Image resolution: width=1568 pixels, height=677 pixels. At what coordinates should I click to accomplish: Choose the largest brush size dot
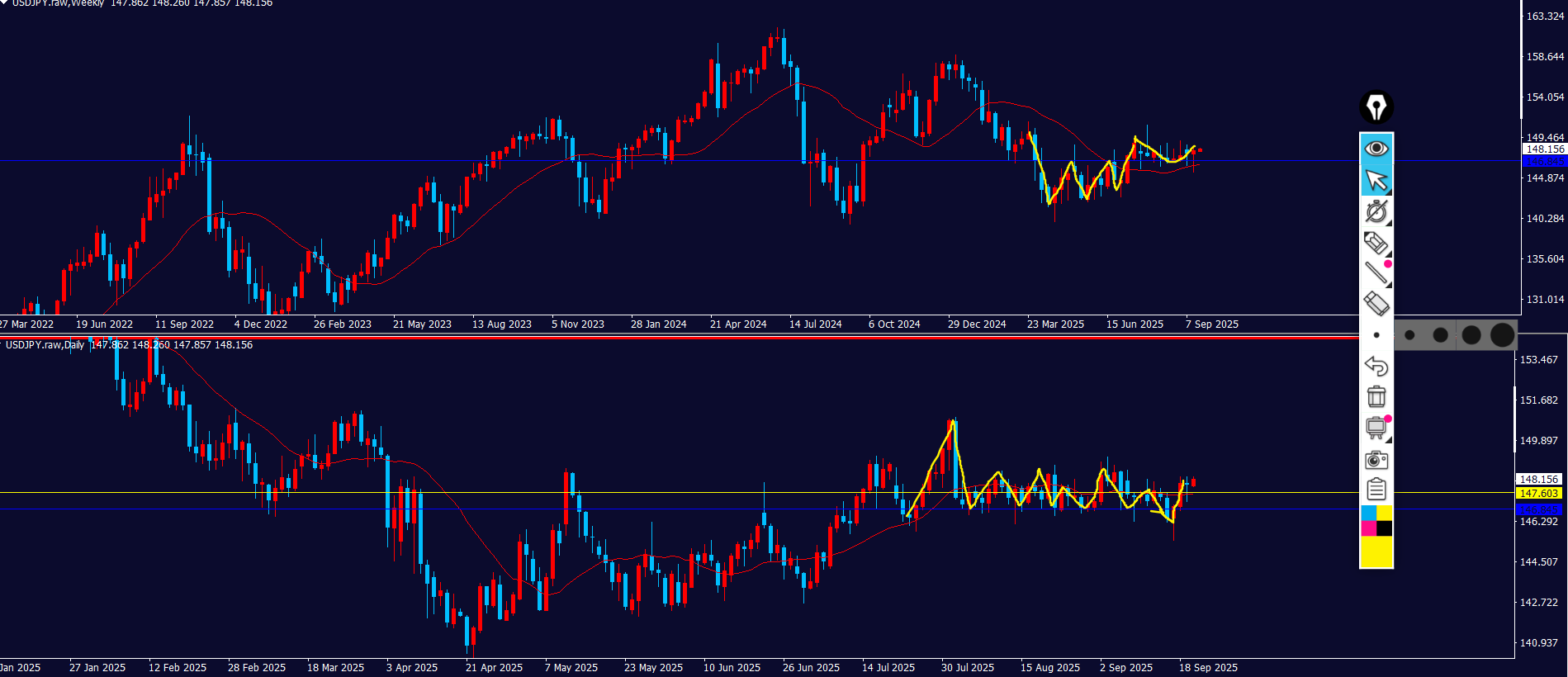click(1503, 334)
